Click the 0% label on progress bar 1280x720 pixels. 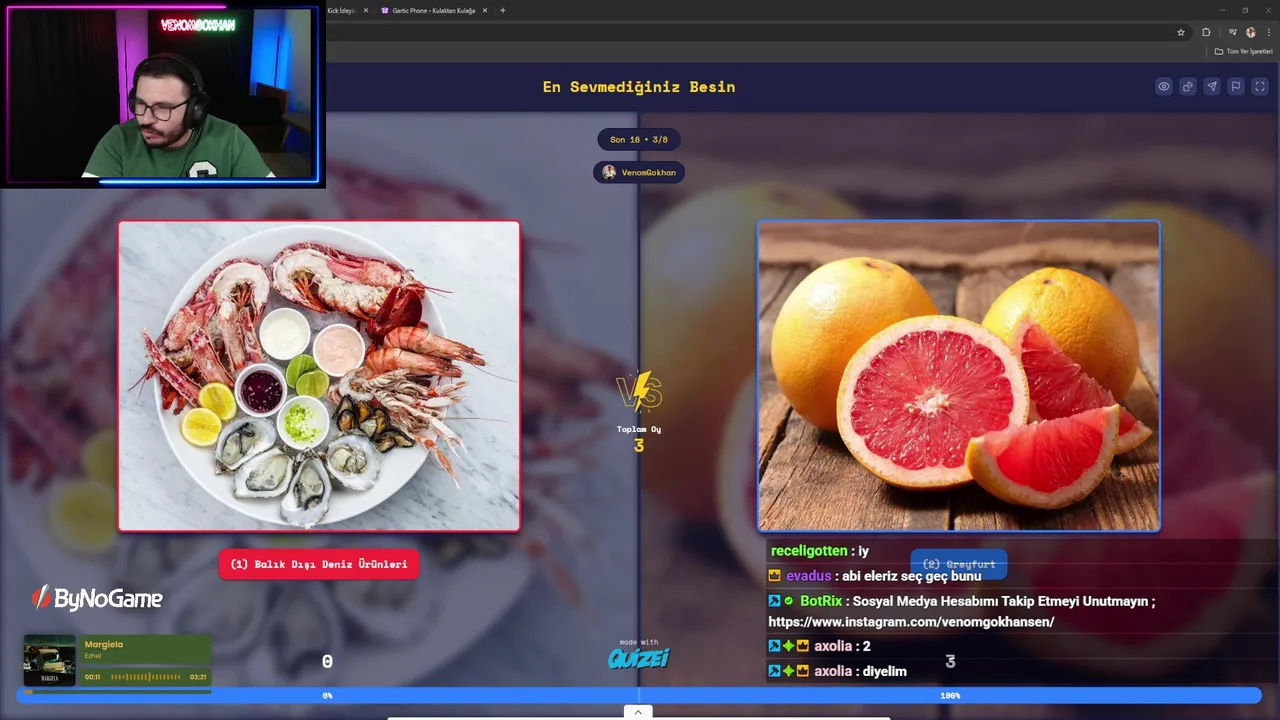click(327, 695)
